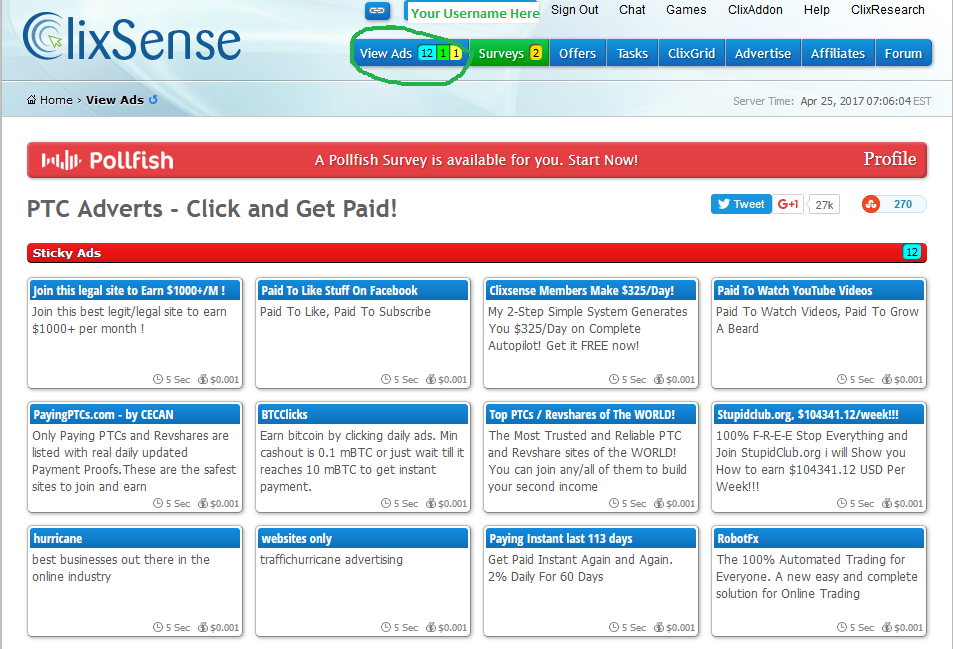Click the clock icon in the hurricane ad
The height and width of the screenshot is (649, 953).
tap(158, 627)
